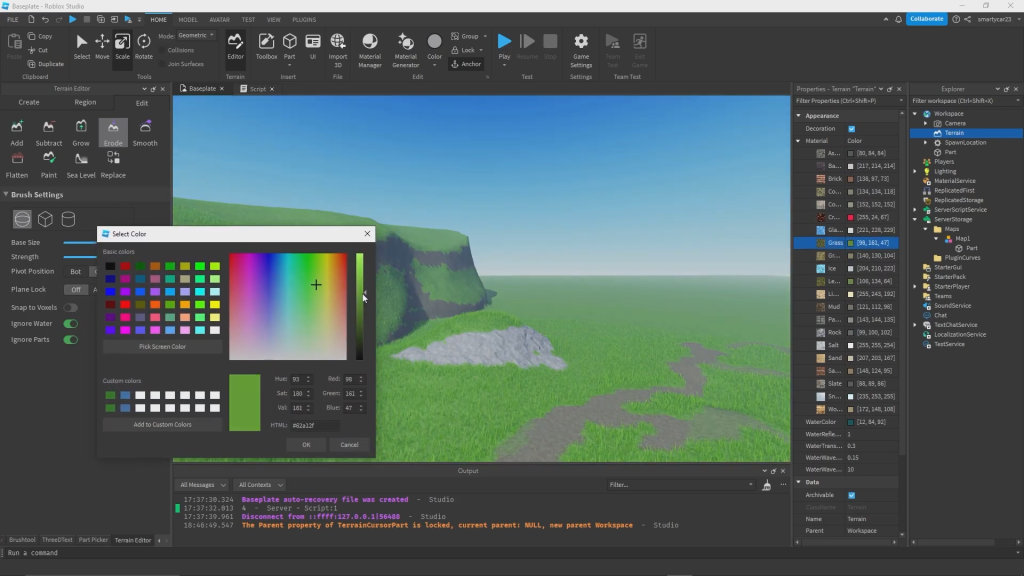Viewport: 1024px width, 576px height.
Task: Select the Replace terrain tool
Action: (113, 165)
